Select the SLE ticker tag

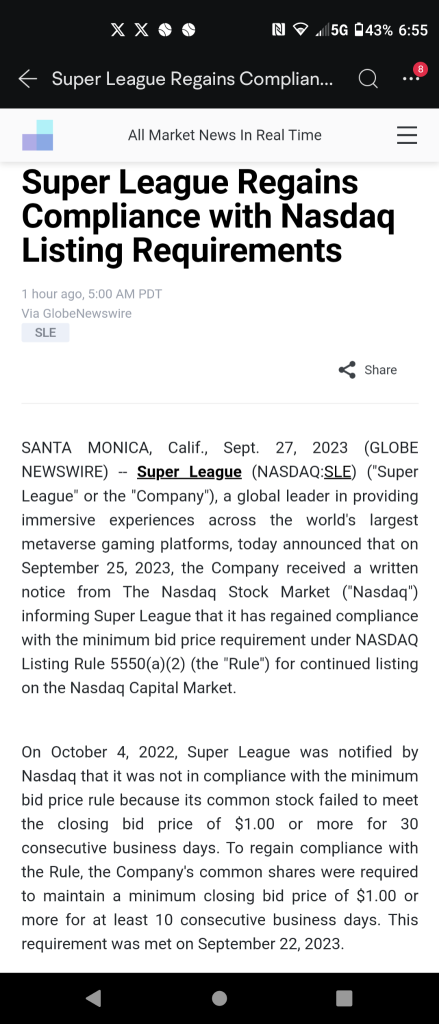[x=45, y=332]
